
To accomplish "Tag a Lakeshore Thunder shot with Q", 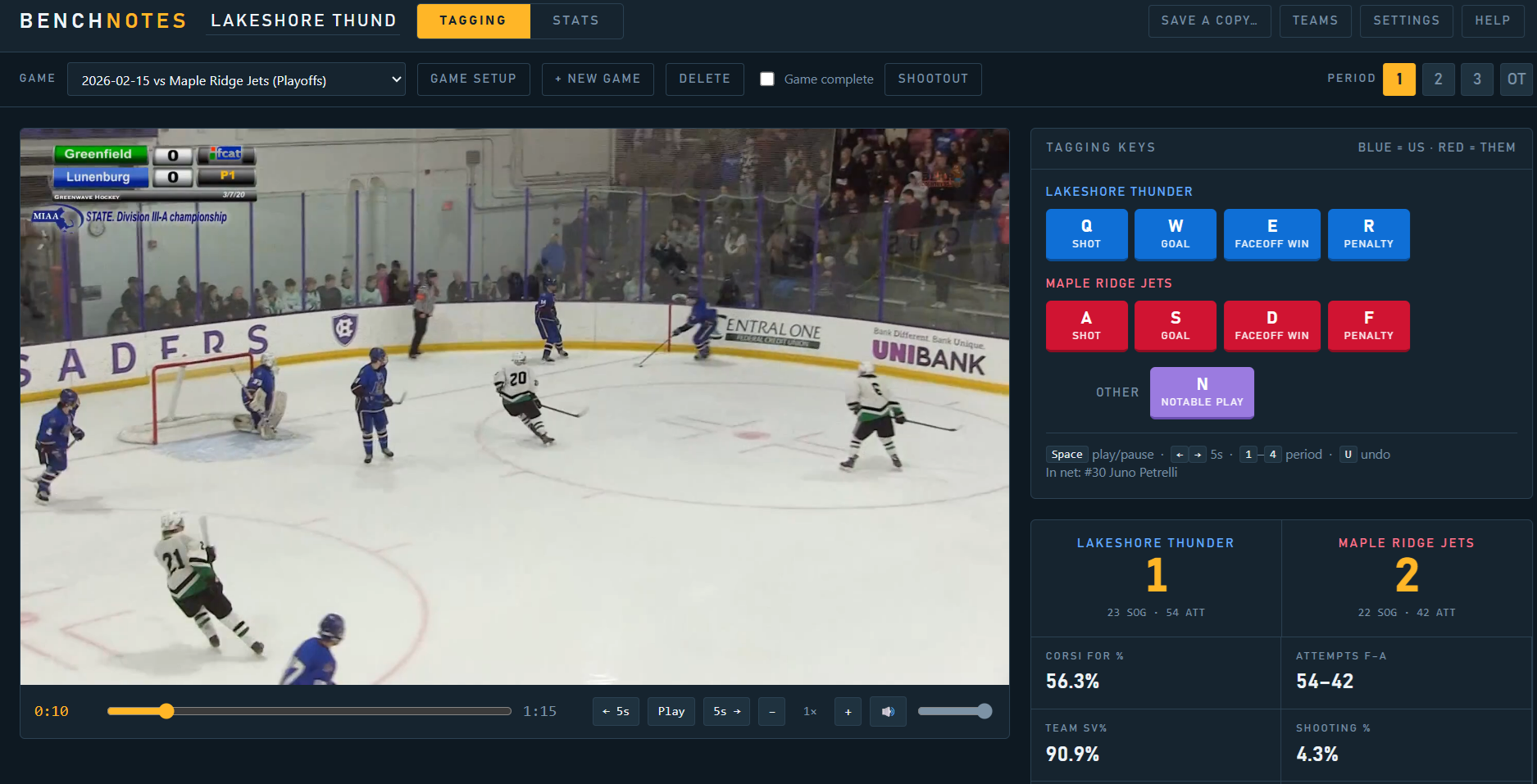I will coord(1086,234).
